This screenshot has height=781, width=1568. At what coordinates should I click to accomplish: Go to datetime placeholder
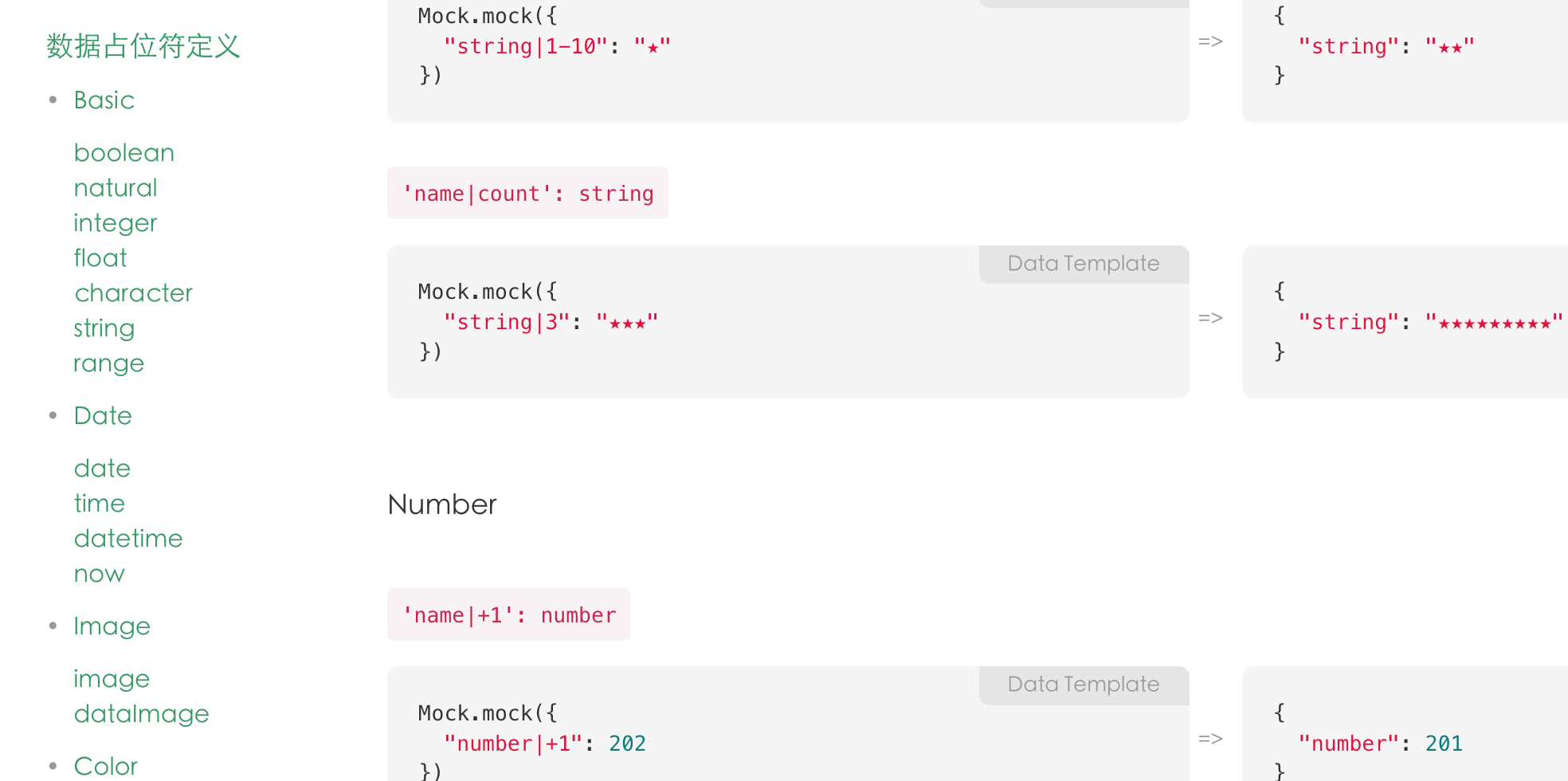pyautogui.click(x=128, y=539)
